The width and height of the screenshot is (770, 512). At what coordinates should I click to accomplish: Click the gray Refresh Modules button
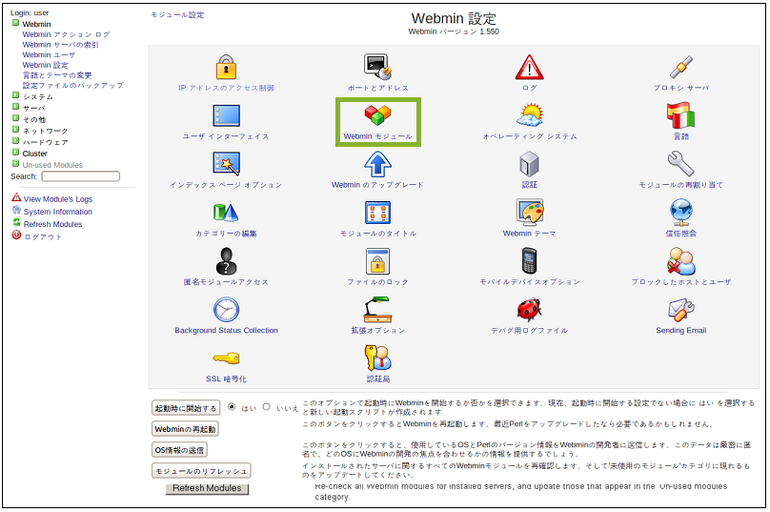click(x=207, y=489)
